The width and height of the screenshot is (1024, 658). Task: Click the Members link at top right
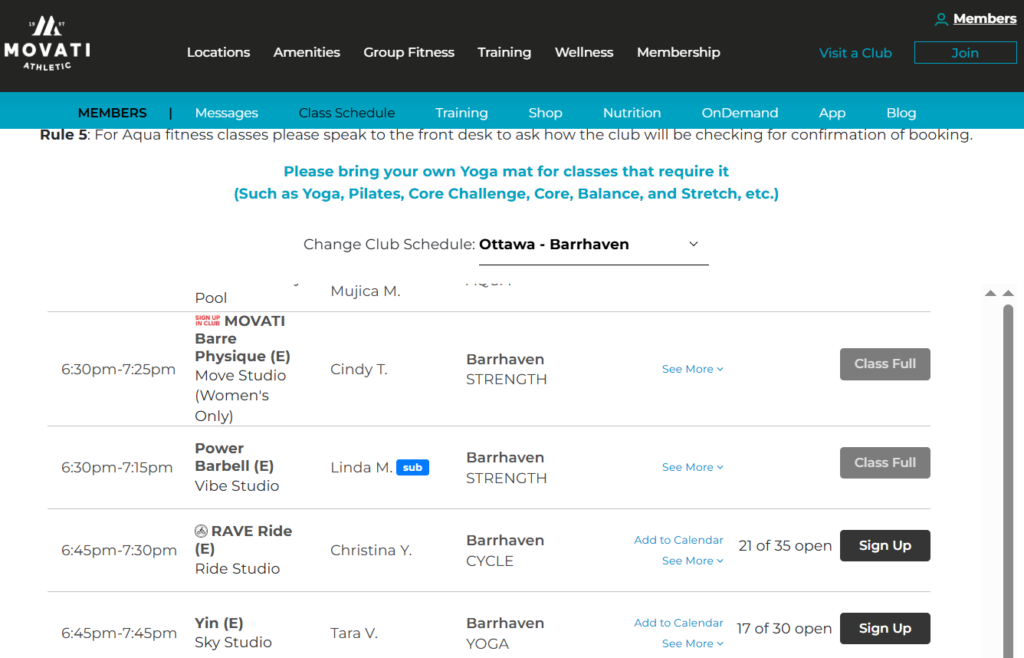pyautogui.click(x=985, y=19)
